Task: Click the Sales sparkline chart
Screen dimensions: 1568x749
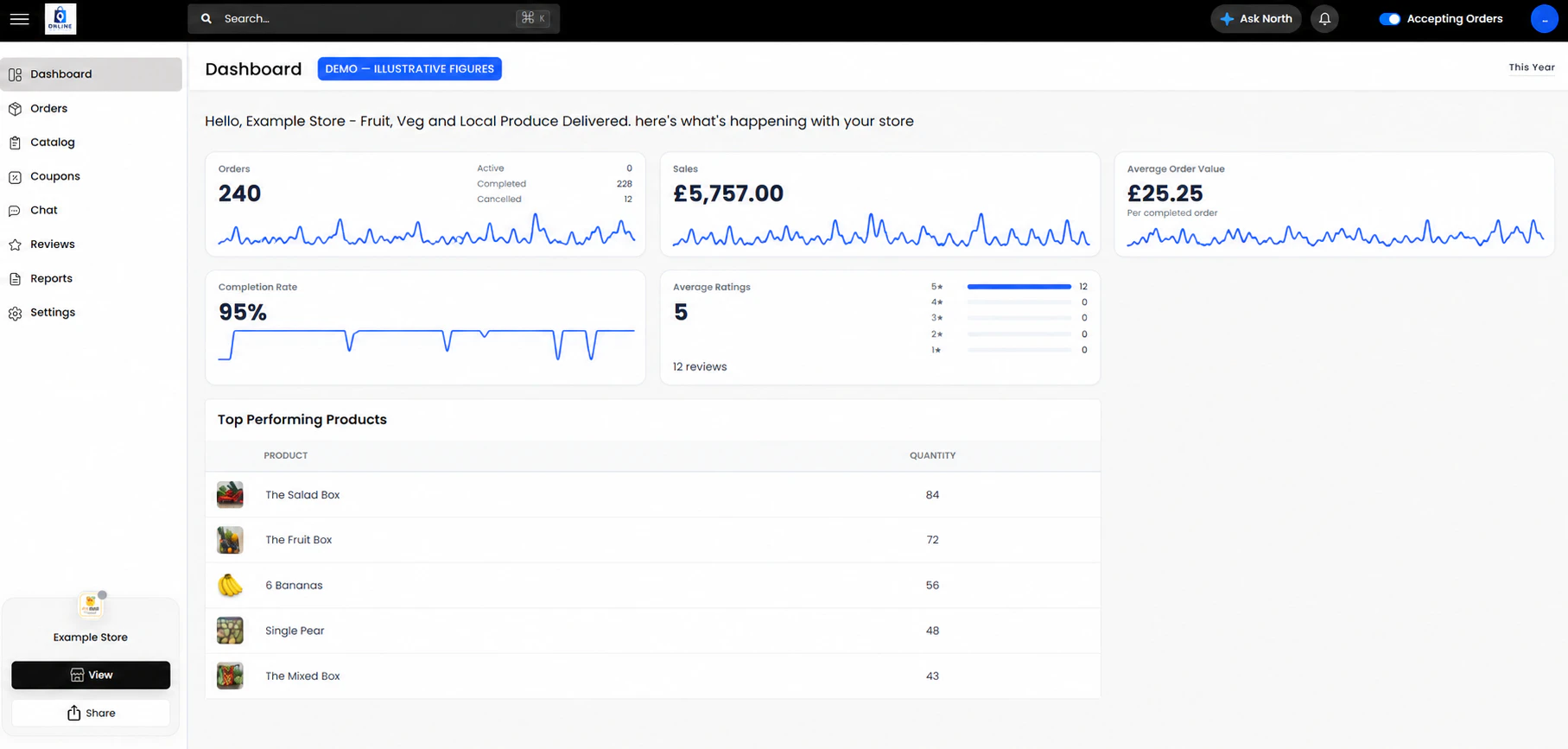Action: click(880, 232)
